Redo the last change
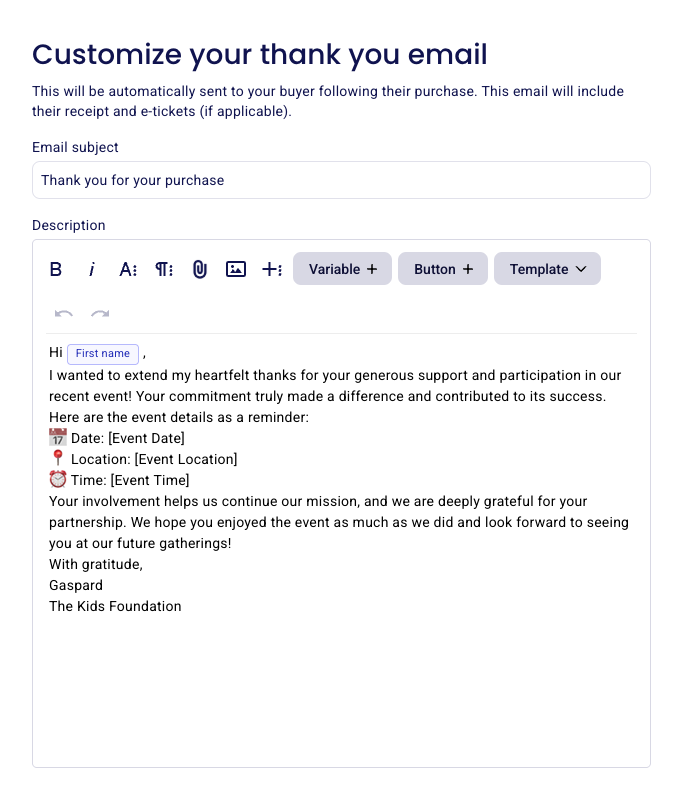This screenshot has height=801, width=688. [x=100, y=314]
